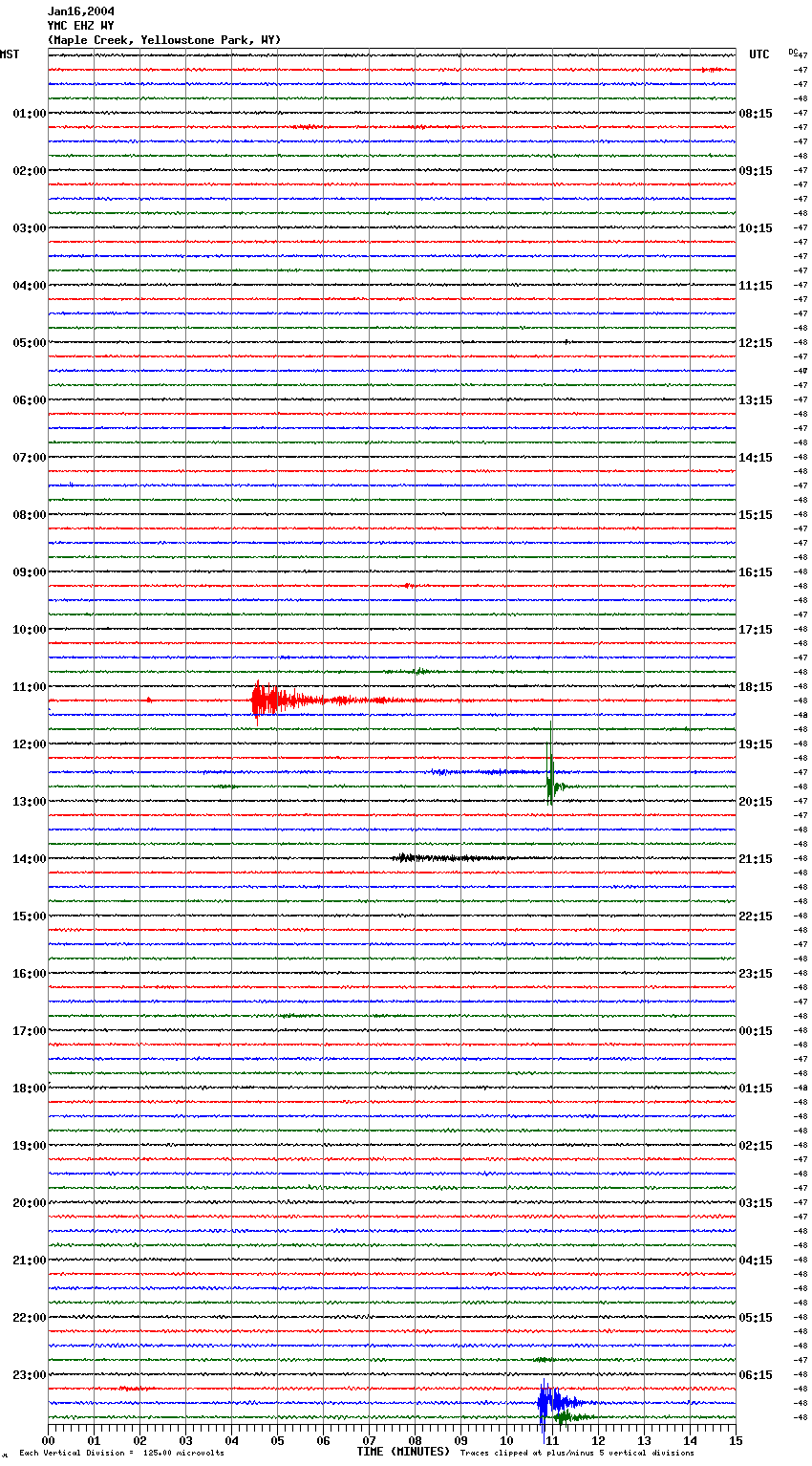Image resolution: width=812 pixels, height=1466 pixels.
Task: Click the '16:15' UTC time label
Action: (756, 572)
